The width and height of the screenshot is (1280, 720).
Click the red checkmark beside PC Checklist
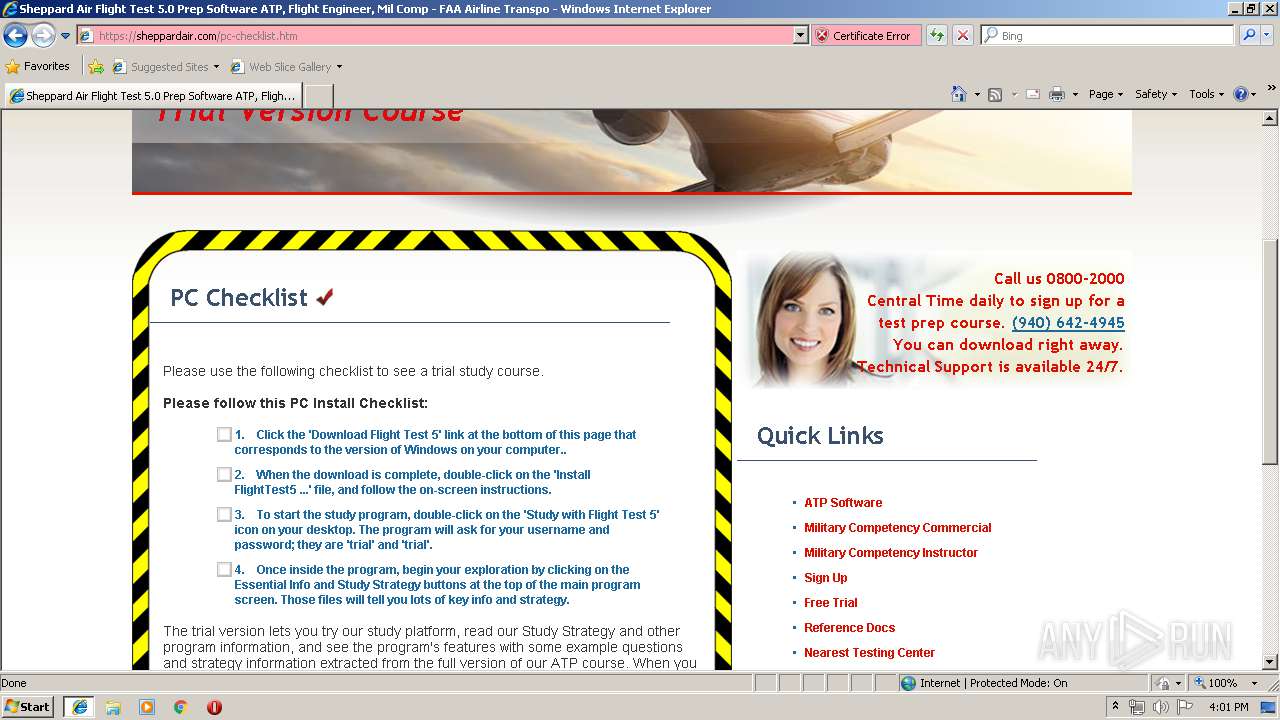[325, 297]
